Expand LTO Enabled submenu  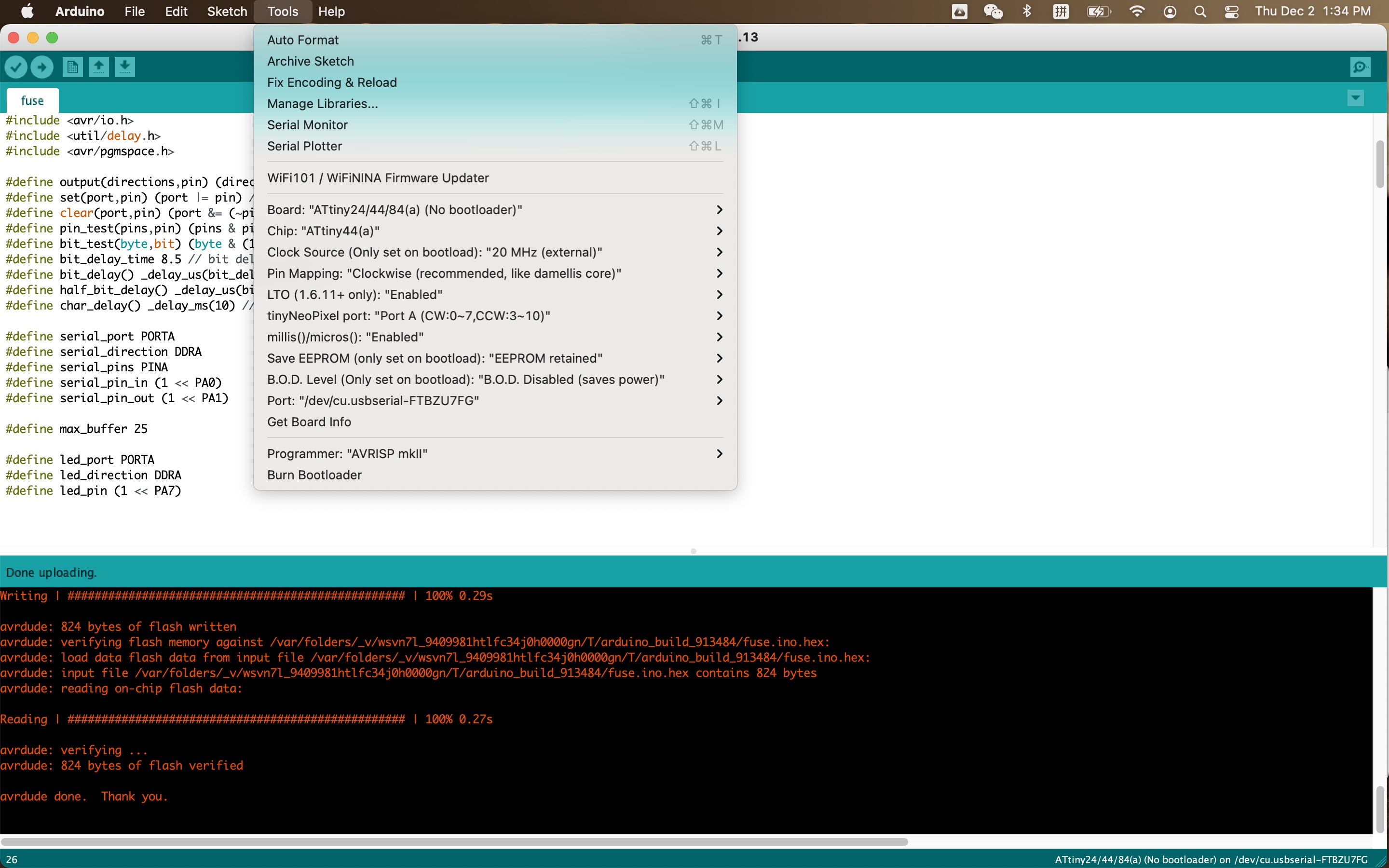pos(495,295)
